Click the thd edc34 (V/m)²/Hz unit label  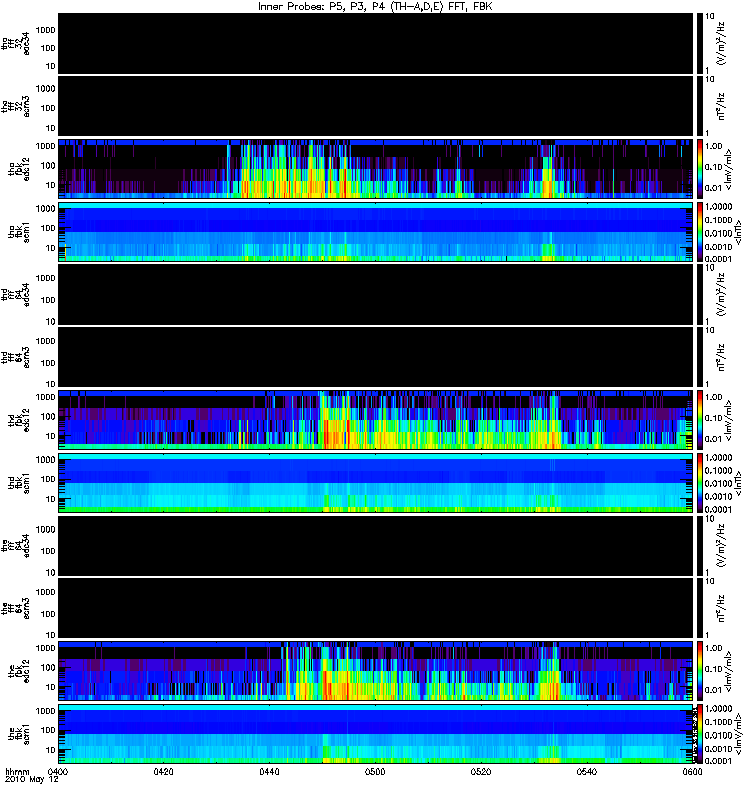coord(721,295)
